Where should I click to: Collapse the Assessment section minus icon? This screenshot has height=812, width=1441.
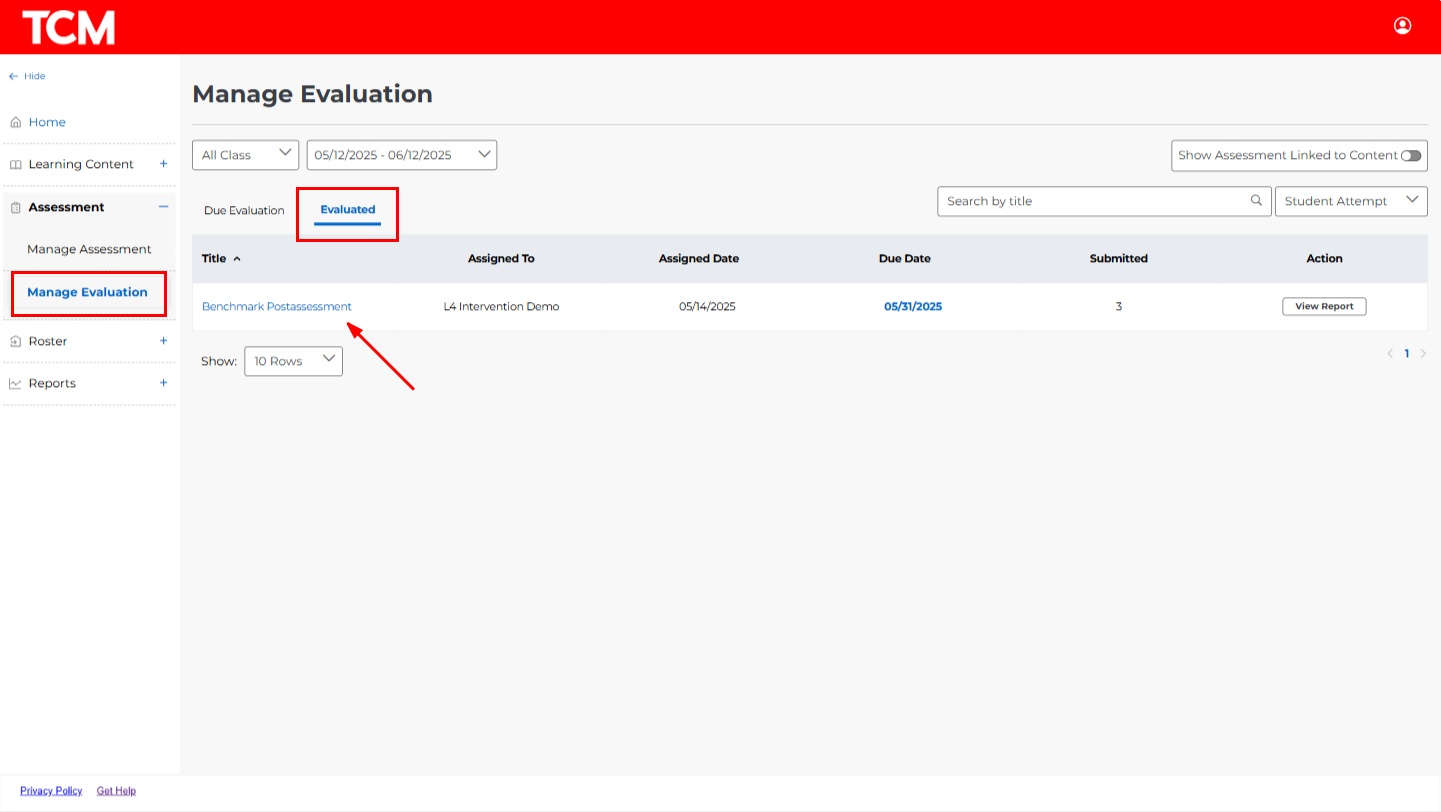tap(163, 207)
